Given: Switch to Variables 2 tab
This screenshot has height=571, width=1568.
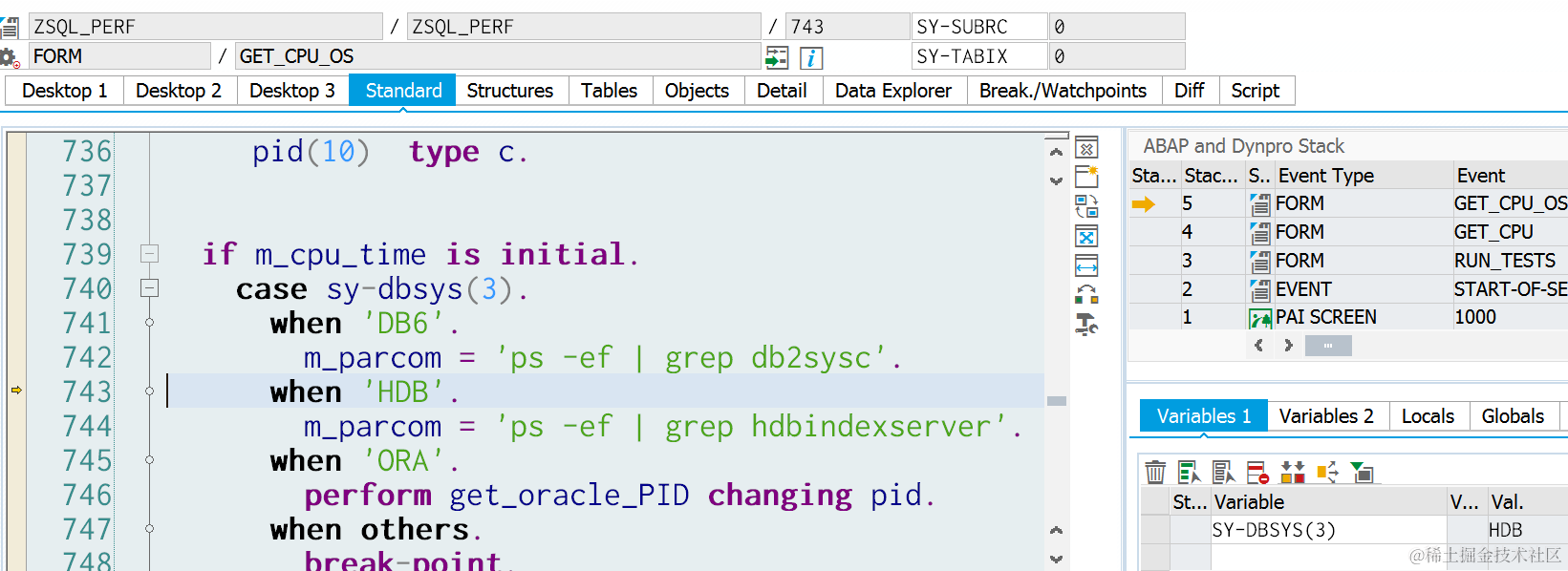Looking at the screenshot, I should (x=1327, y=416).
